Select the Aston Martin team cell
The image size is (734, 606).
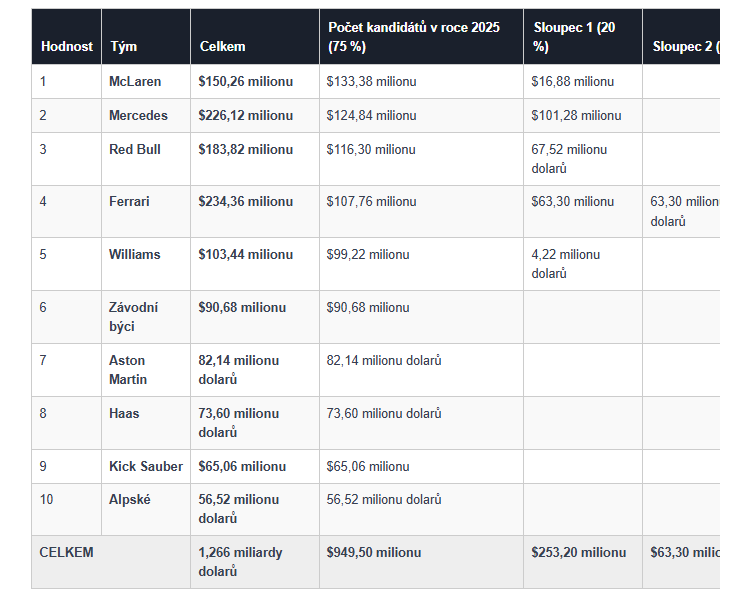pos(127,370)
